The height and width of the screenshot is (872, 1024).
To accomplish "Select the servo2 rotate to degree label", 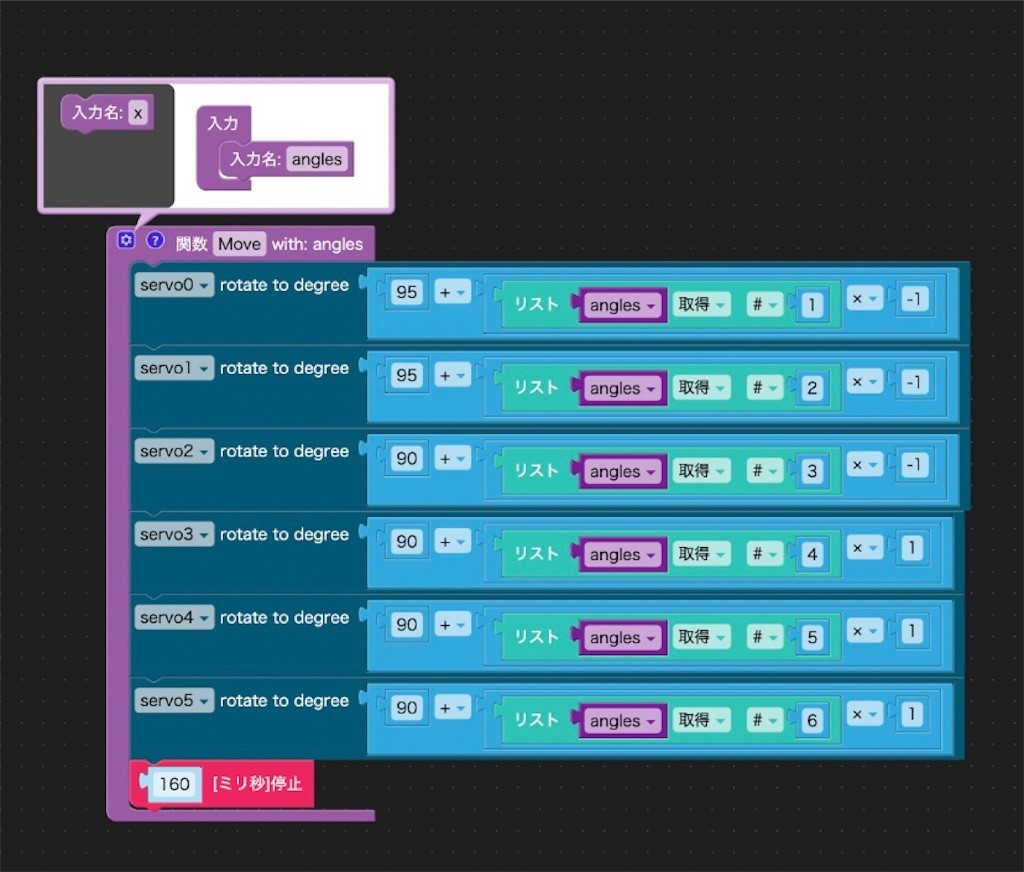I will click(x=284, y=451).
